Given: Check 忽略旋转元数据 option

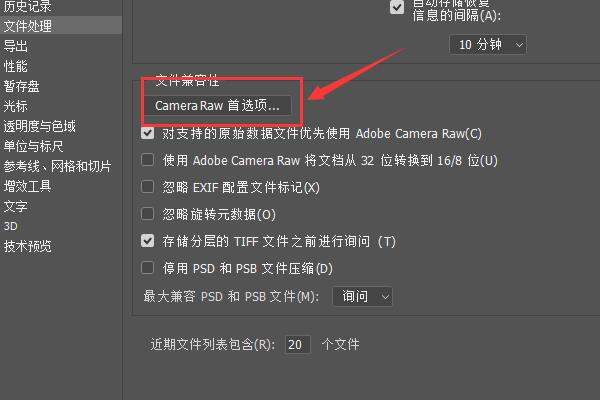Looking at the screenshot, I should (x=148, y=214).
